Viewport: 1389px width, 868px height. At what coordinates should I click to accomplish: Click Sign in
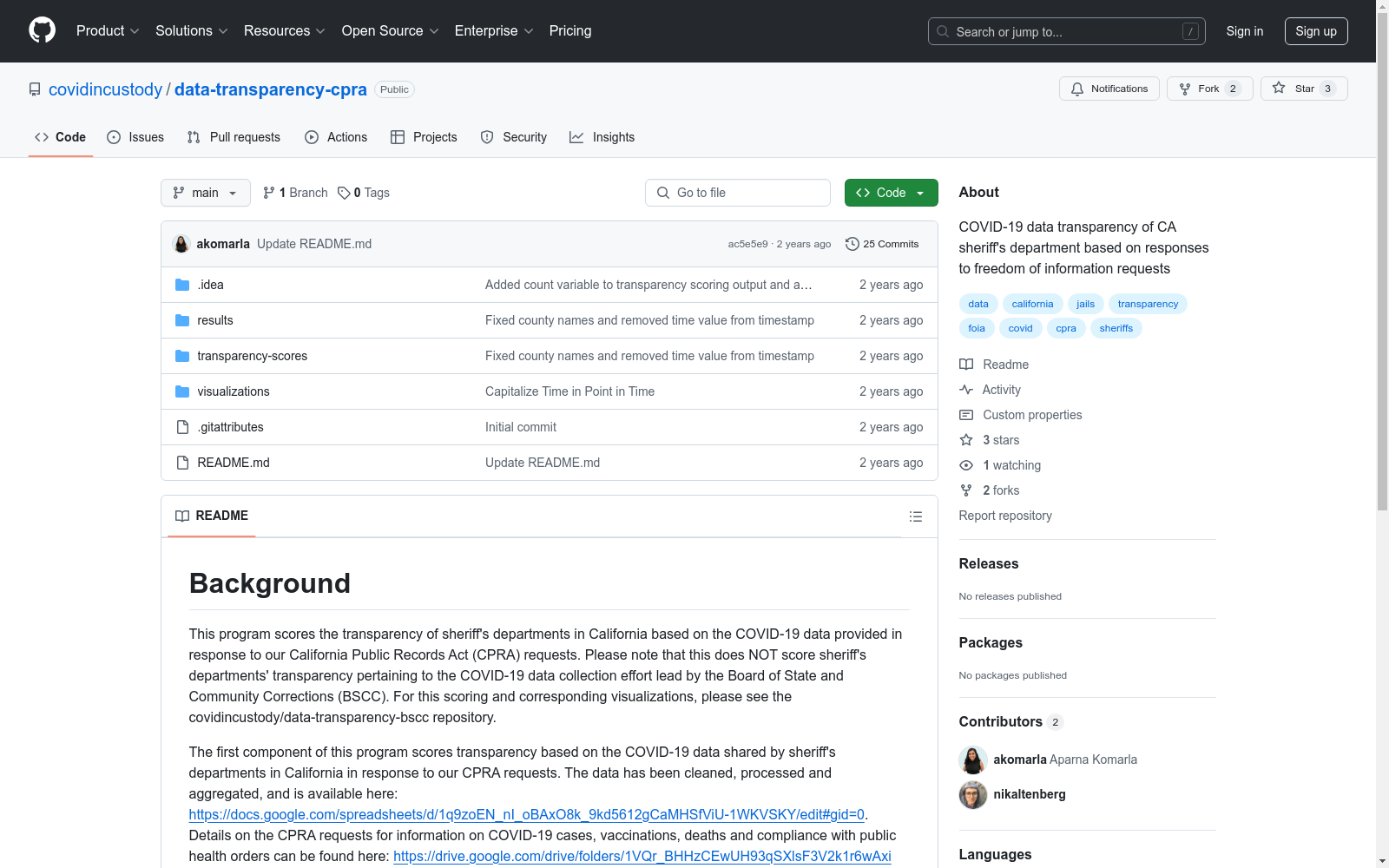point(1245,31)
